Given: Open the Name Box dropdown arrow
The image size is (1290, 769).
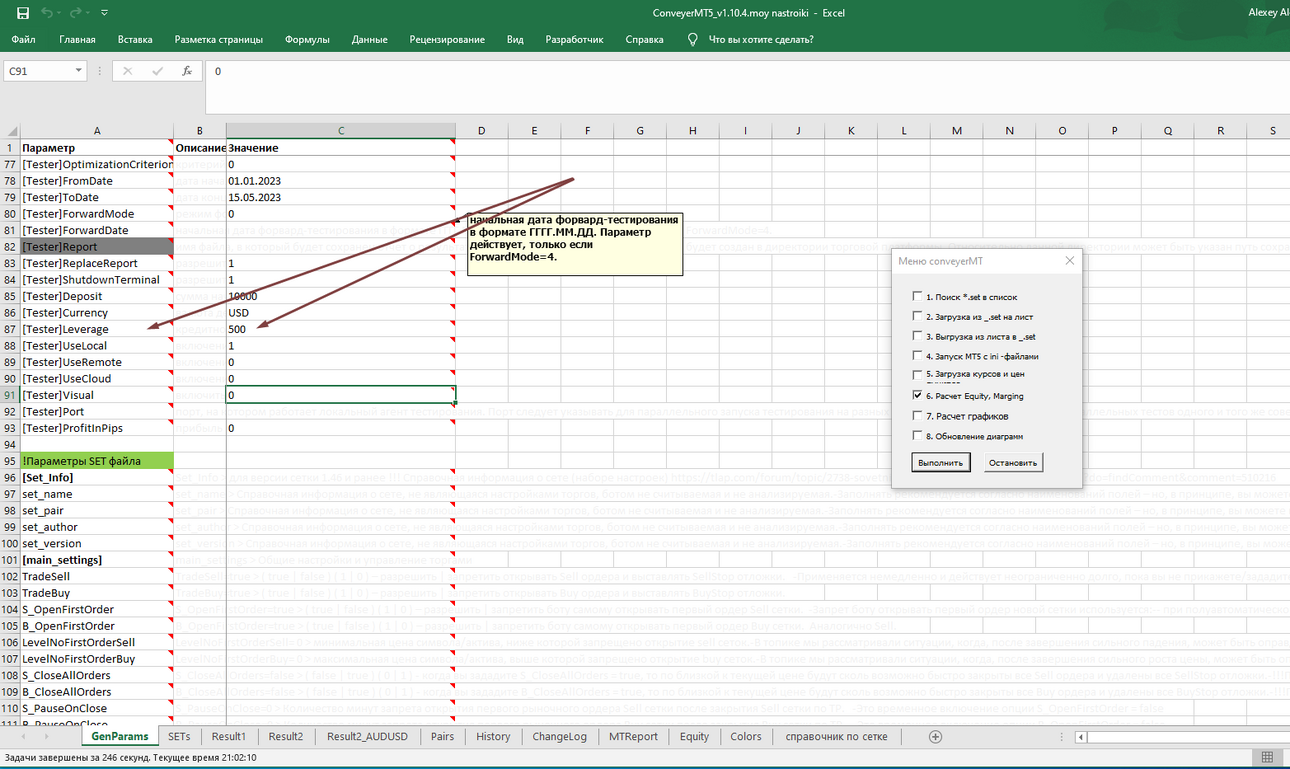Looking at the screenshot, I should (79, 71).
